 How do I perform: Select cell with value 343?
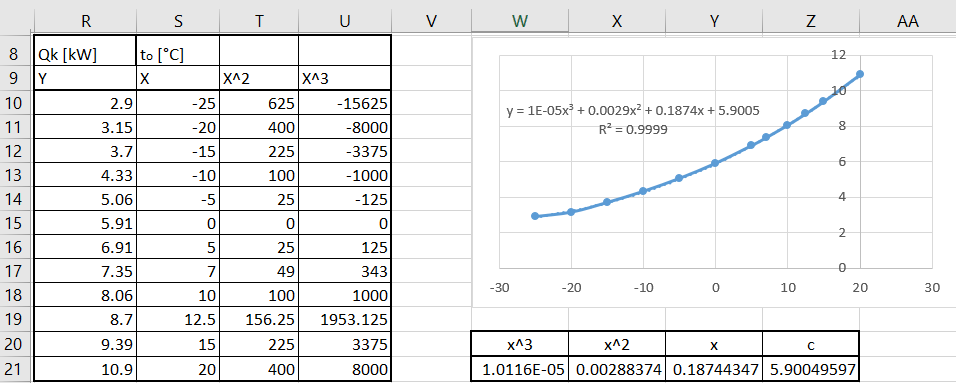point(344,272)
